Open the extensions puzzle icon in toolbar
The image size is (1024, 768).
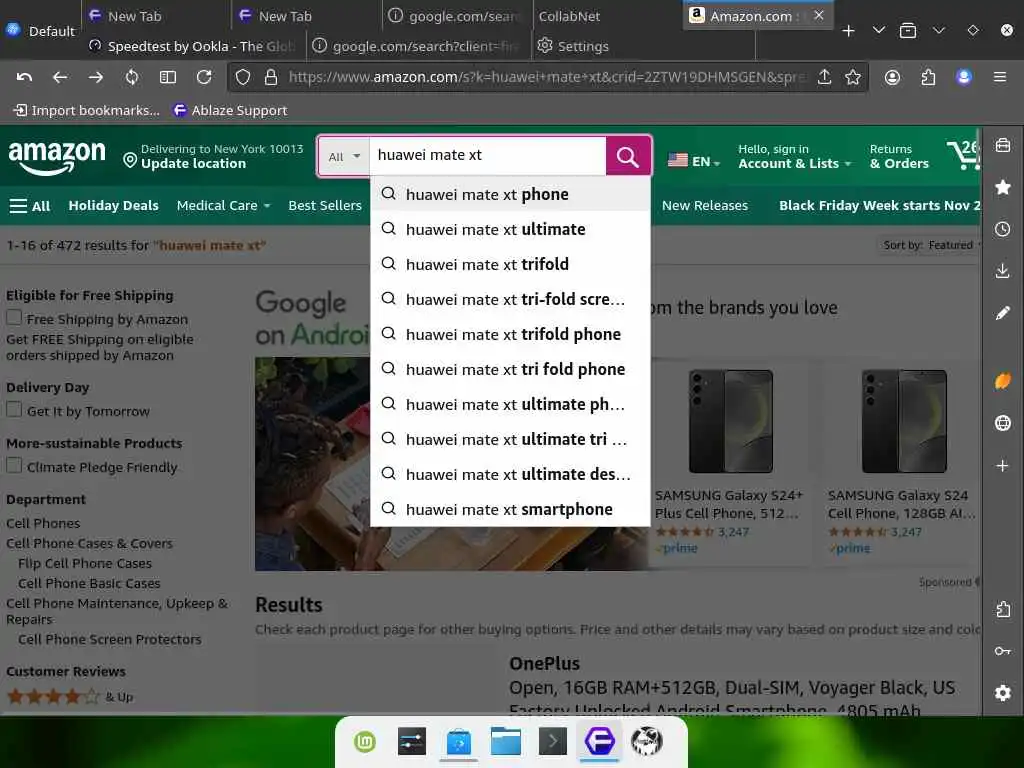(928, 77)
